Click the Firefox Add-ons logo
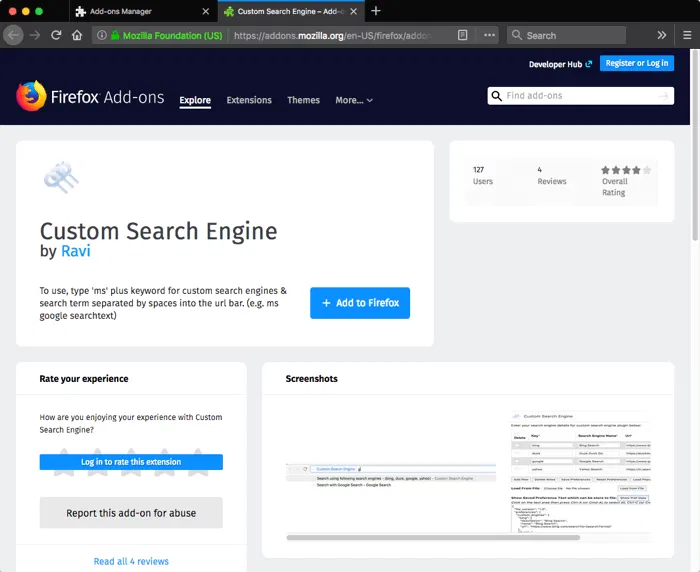The width and height of the screenshot is (700, 572). (90, 96)
